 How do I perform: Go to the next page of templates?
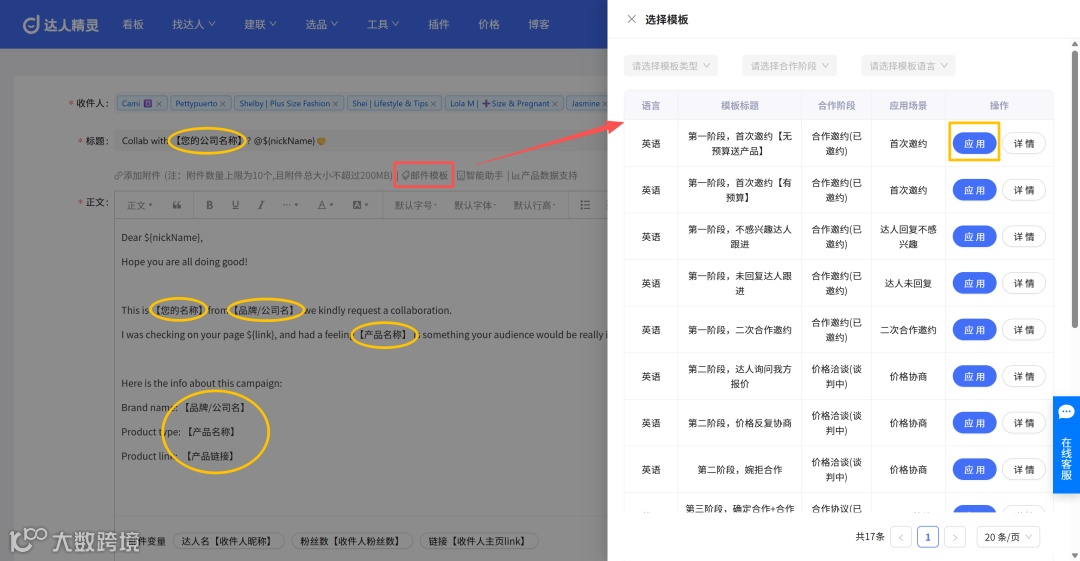tap(955, 537)
